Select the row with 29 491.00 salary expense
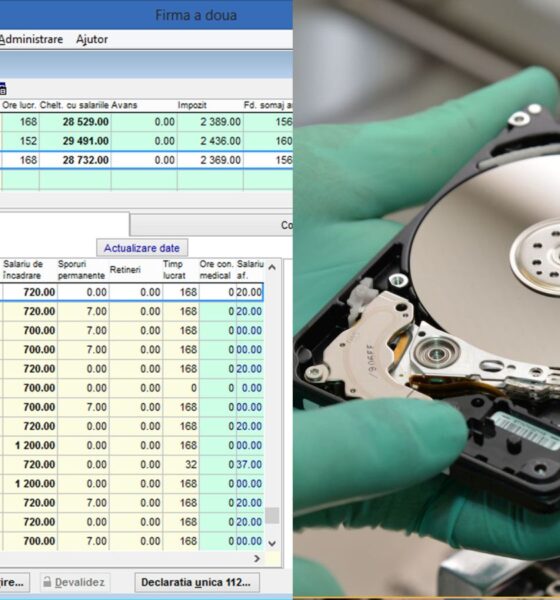Screen dimensions: 560x600 (146, 141)
